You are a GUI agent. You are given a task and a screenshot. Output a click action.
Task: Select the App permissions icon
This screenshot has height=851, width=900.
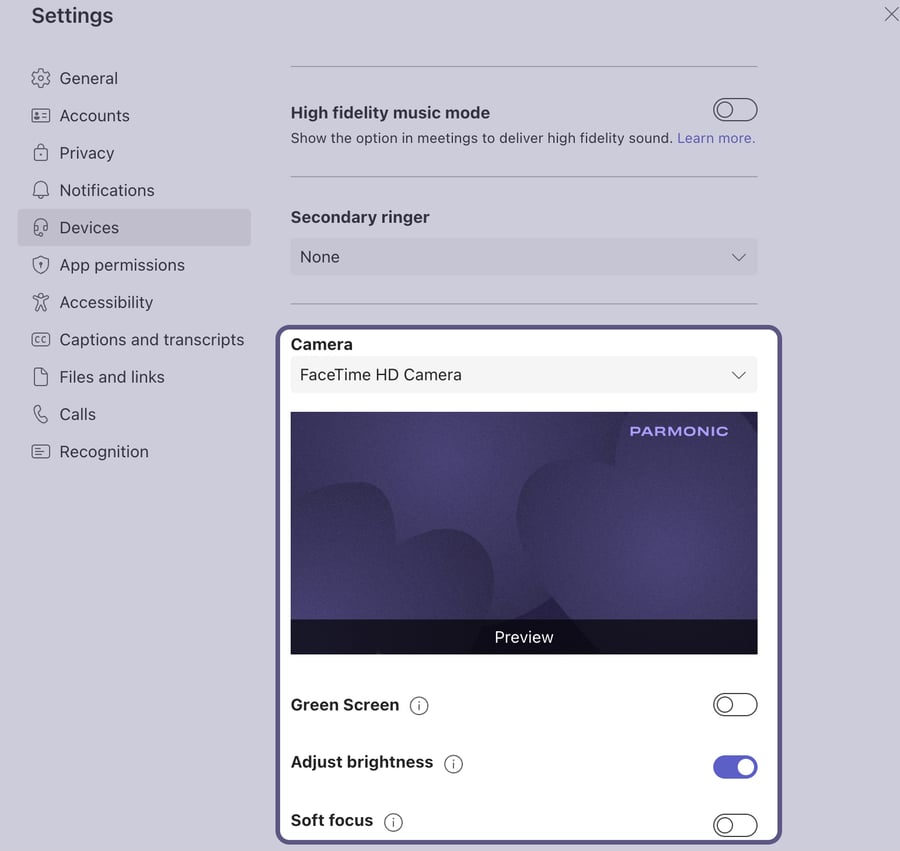click(40, 264)
